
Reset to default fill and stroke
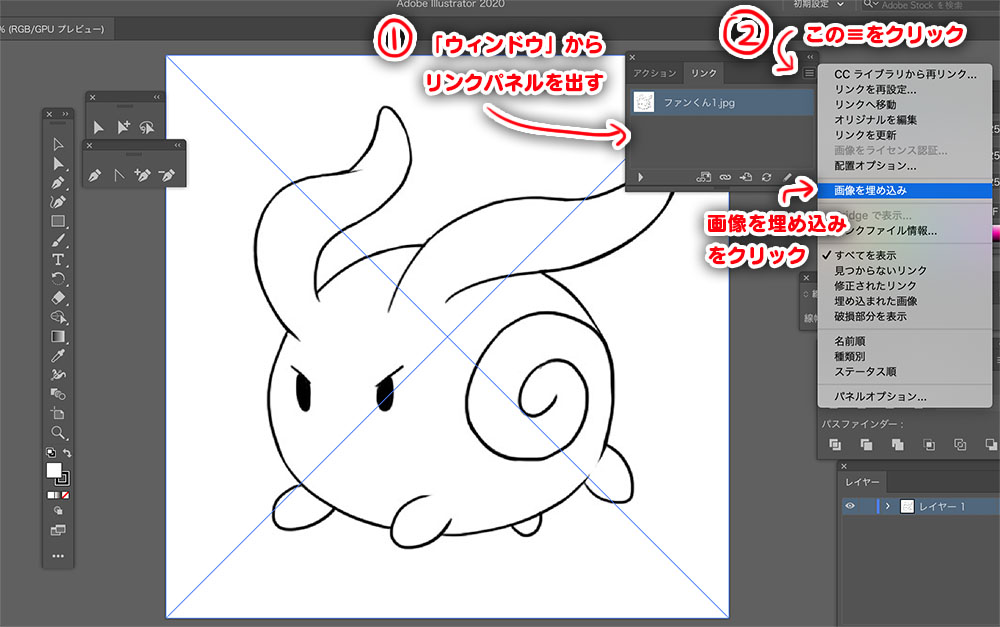point(50,453)
